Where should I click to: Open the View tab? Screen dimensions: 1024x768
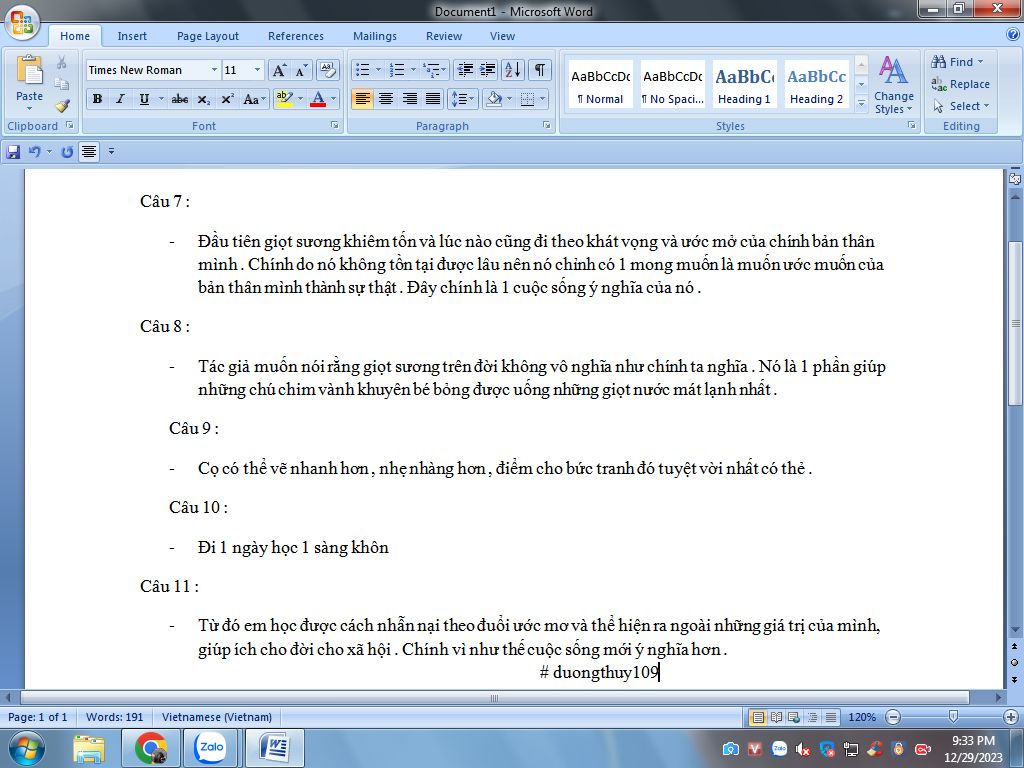pos(502,37)
